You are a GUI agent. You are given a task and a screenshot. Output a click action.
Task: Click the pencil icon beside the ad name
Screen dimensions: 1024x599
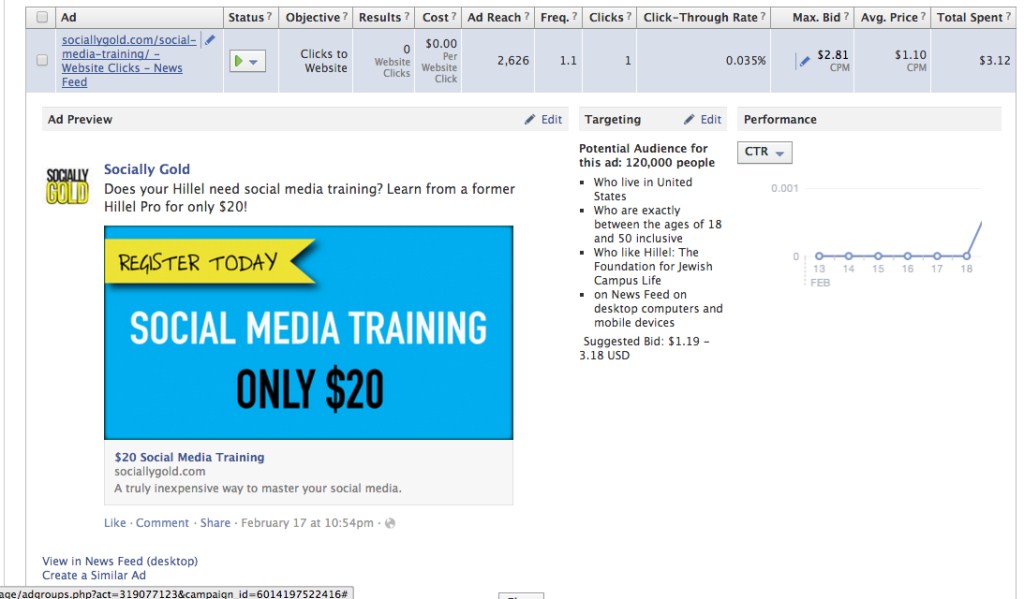click(x=210, y=40)
